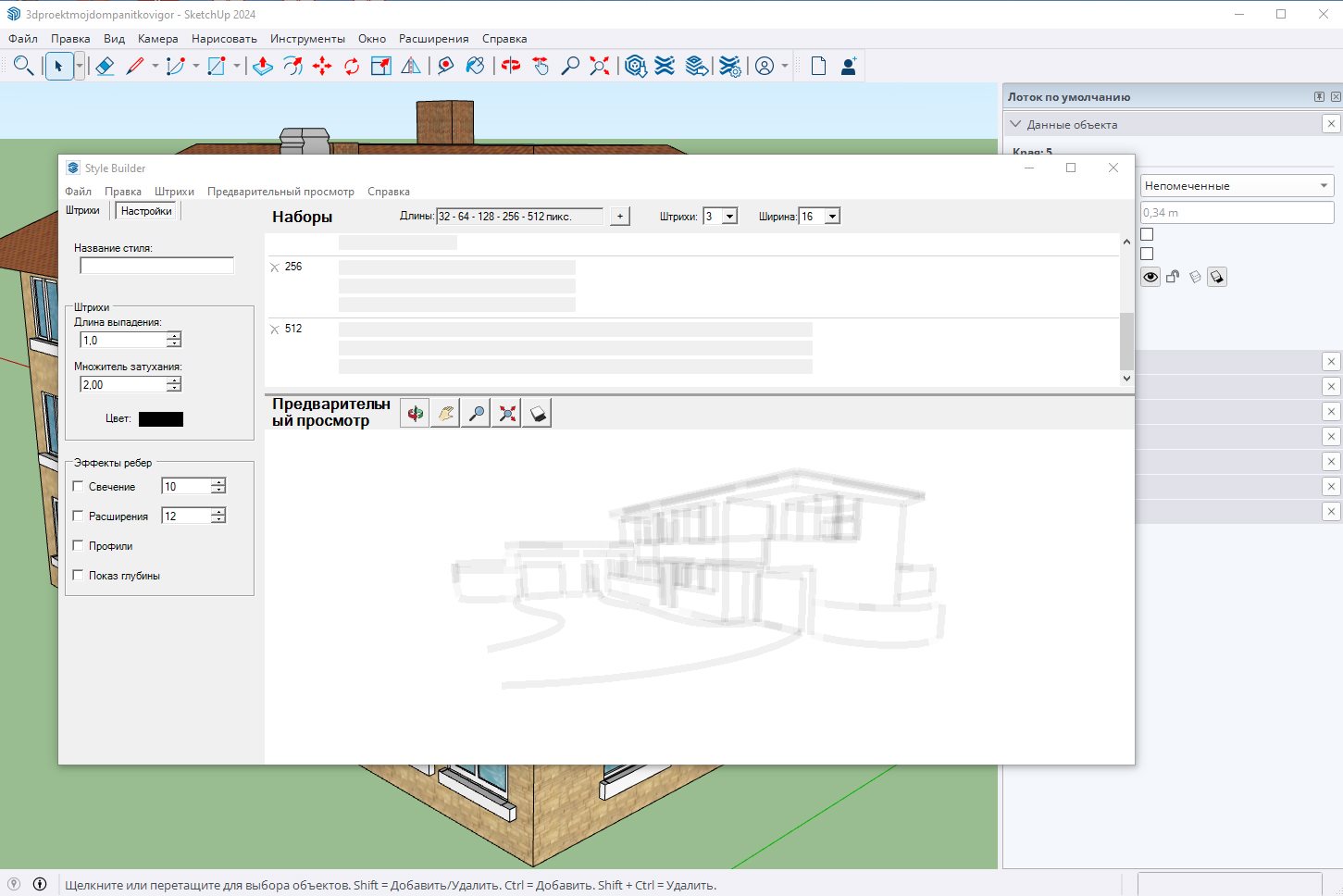Open the Непомеченные tag dropdown
The height and width of the screenshot is (896, 1343).
pyautogui.click(x=1237, y=185)
